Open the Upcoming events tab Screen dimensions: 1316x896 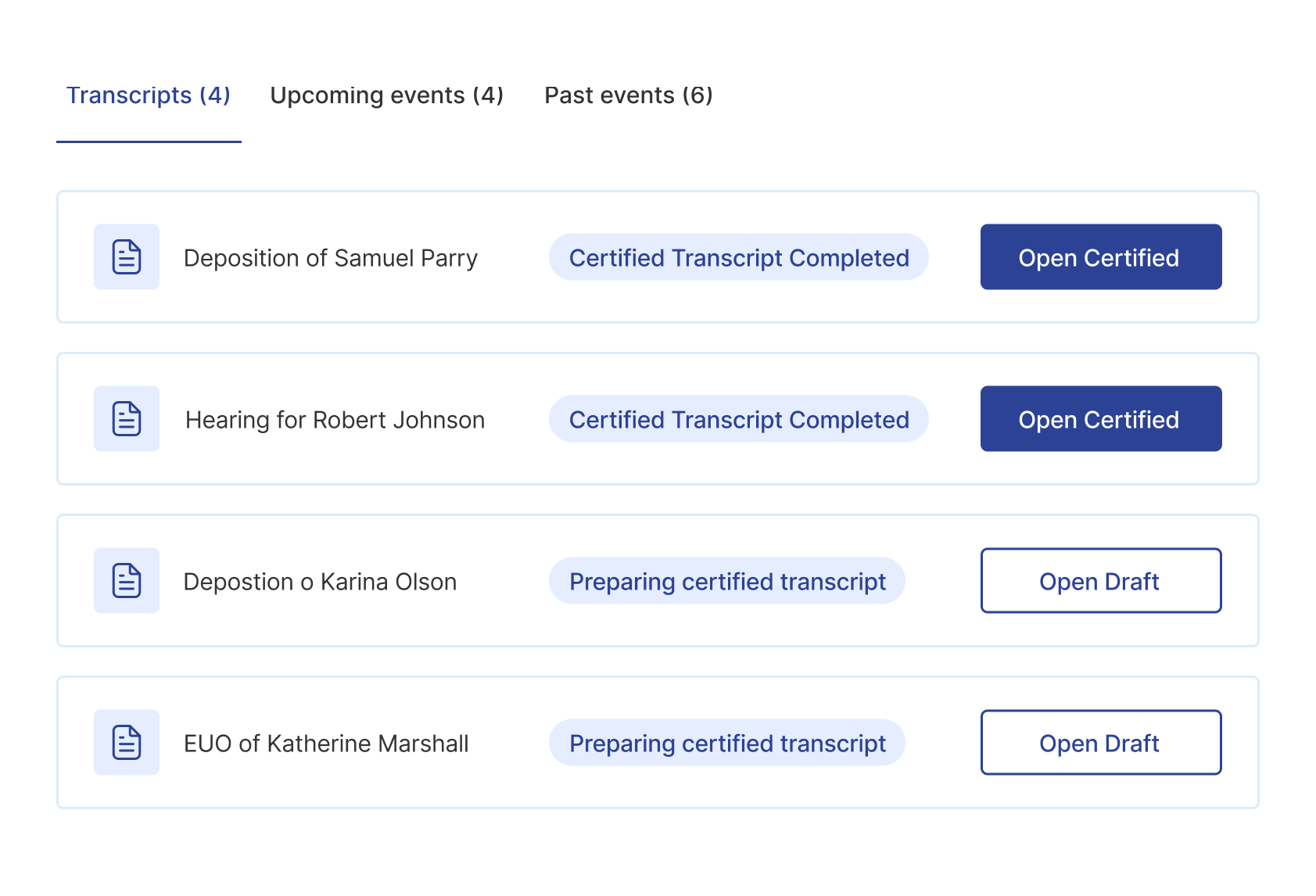[387, 95]
